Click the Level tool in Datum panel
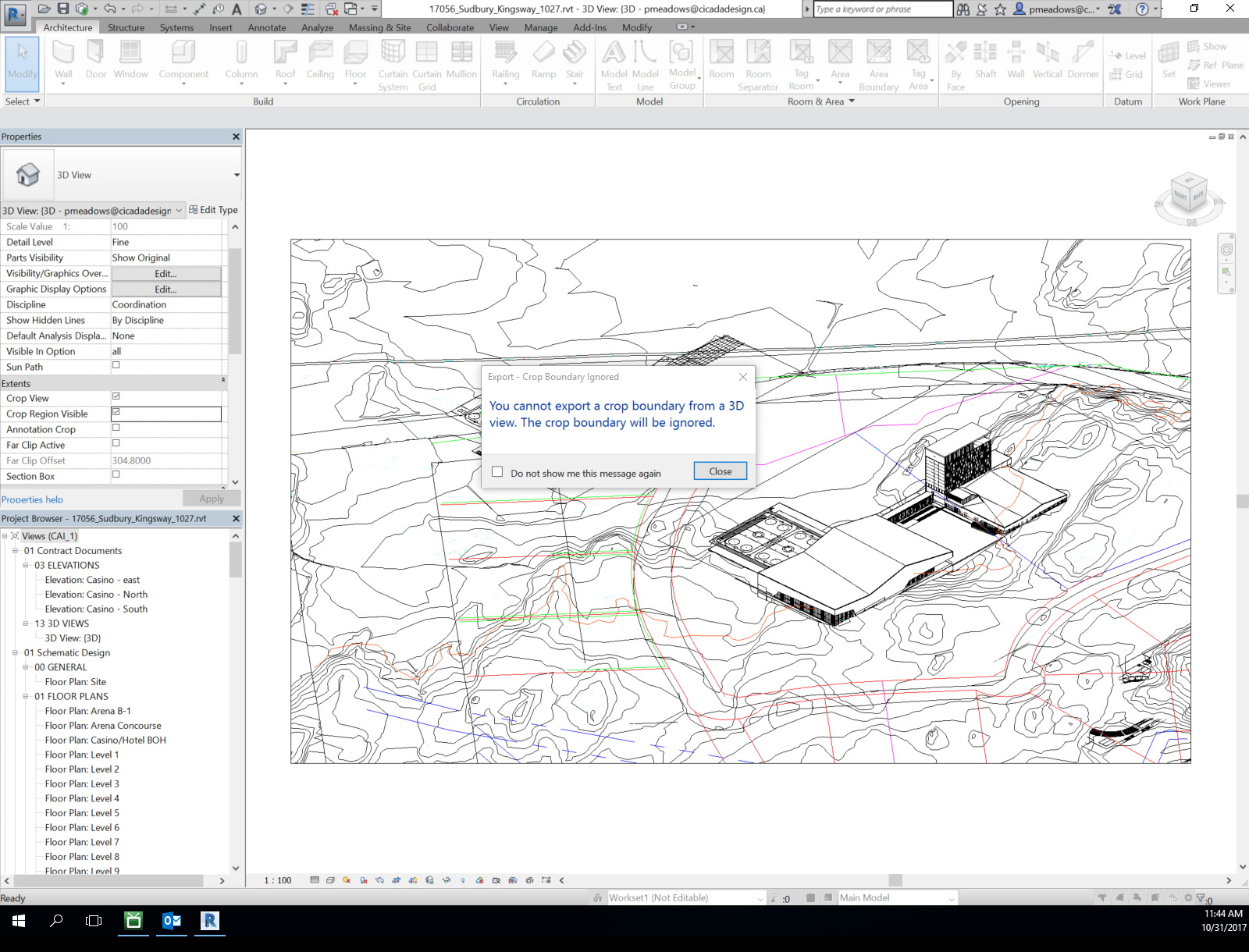1249x952 pixels. coord(1126,55)
